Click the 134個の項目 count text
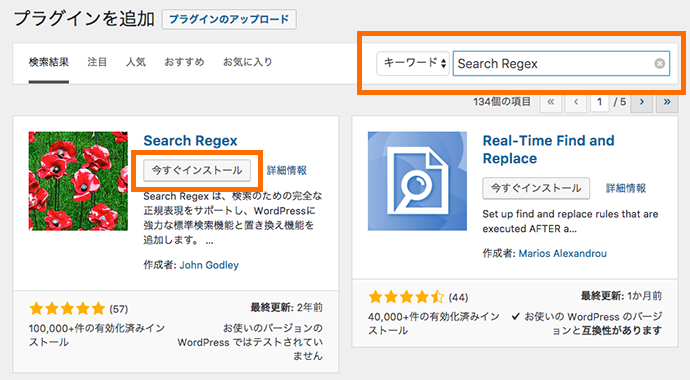Screen dimensions: 690x380 click(x=502, y=102)
